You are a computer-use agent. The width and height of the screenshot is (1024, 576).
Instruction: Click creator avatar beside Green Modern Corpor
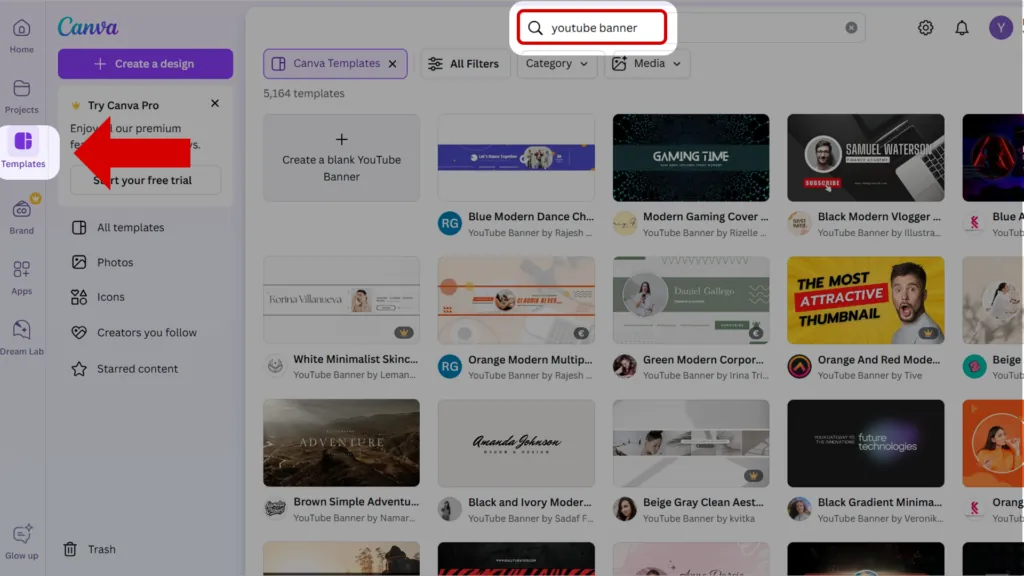[624, 366]
